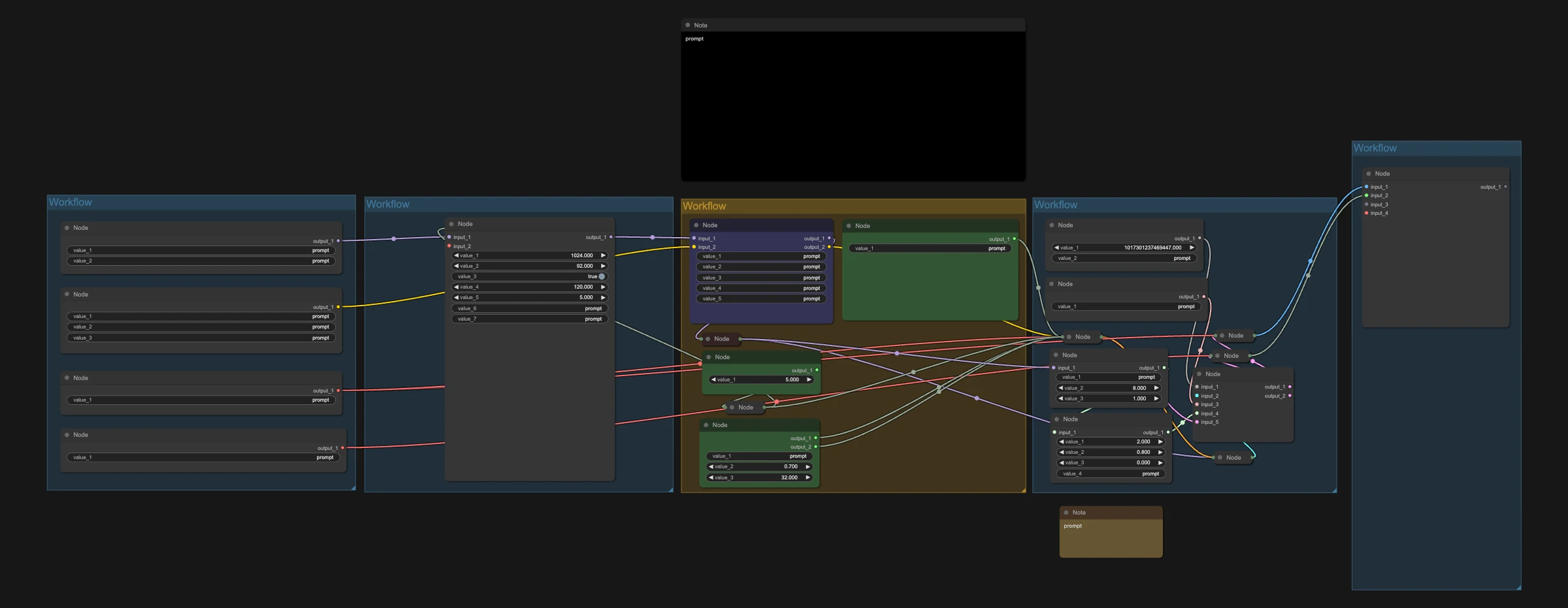Collapse the node with five inputs
The image size is (1568, 608).
point(1200,374)
